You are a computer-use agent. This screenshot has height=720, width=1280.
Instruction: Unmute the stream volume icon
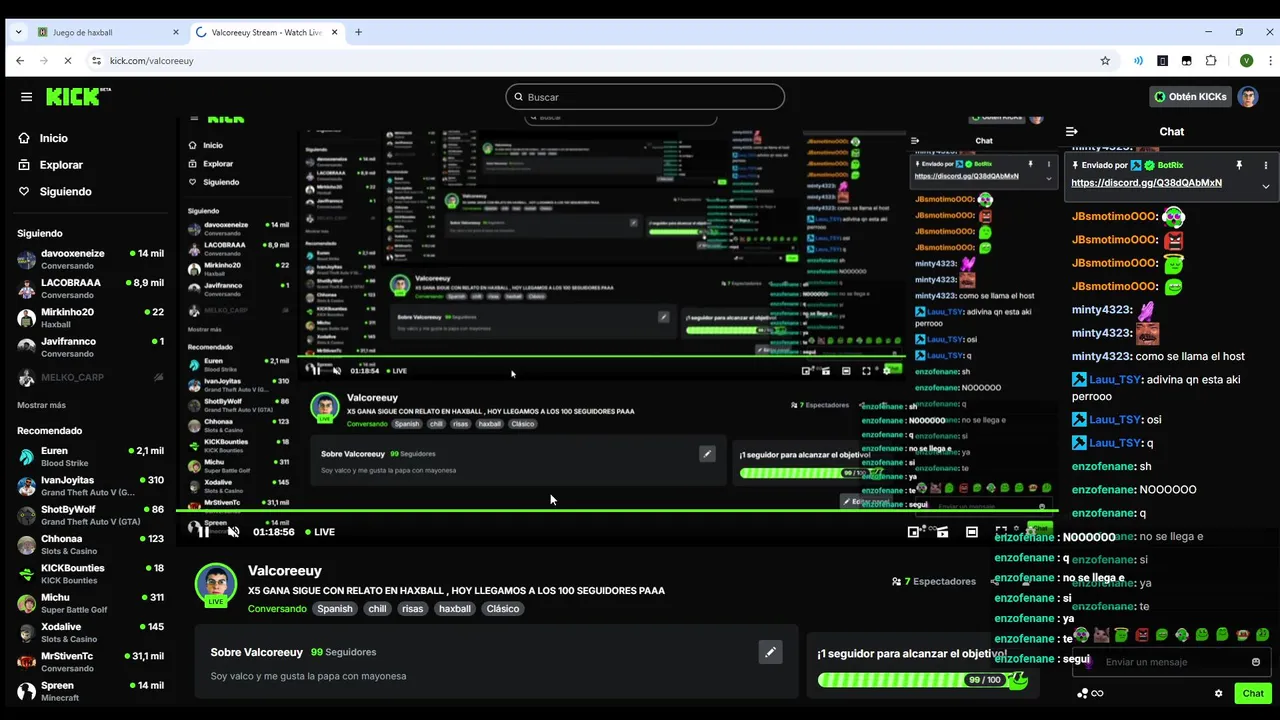click(233, 532)
